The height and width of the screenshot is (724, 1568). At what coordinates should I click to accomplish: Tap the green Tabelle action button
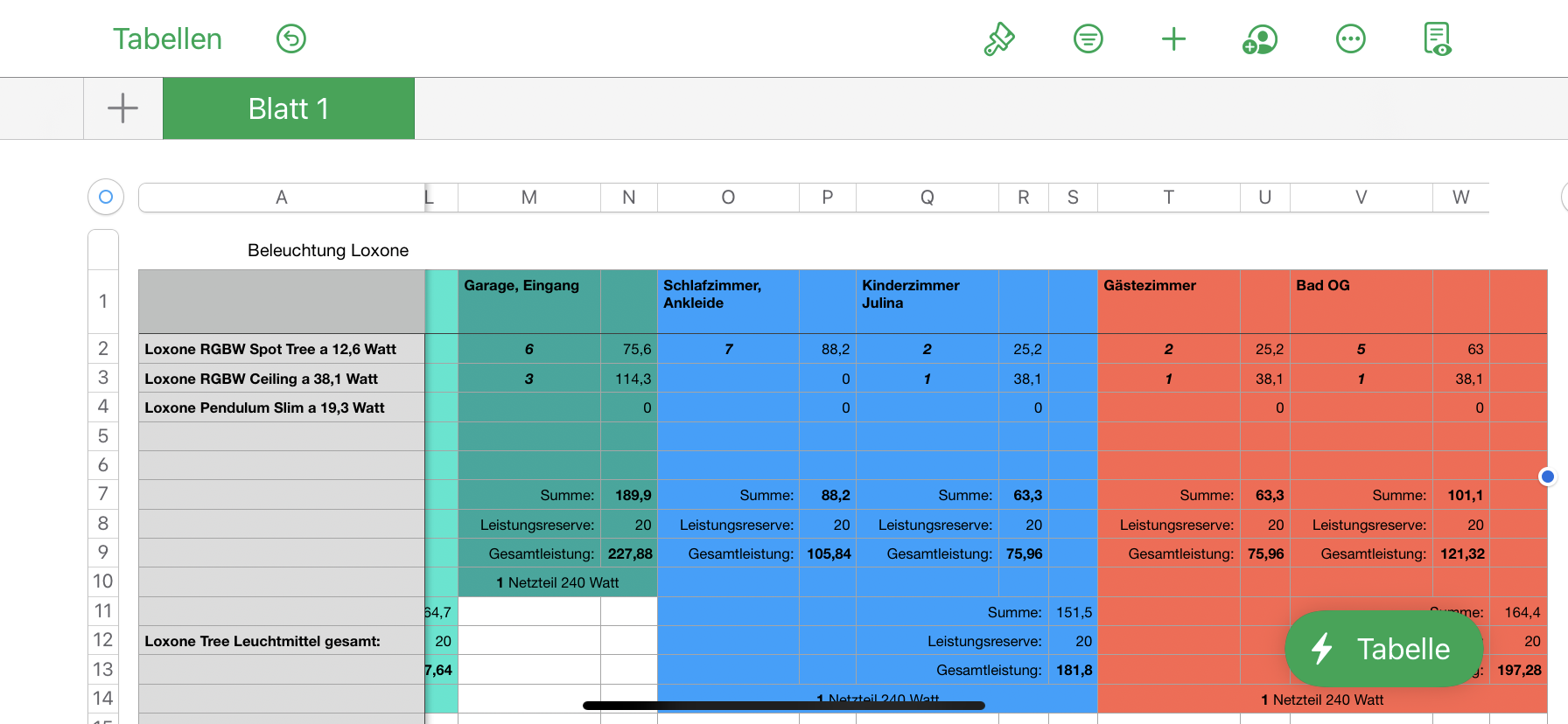1384,649
